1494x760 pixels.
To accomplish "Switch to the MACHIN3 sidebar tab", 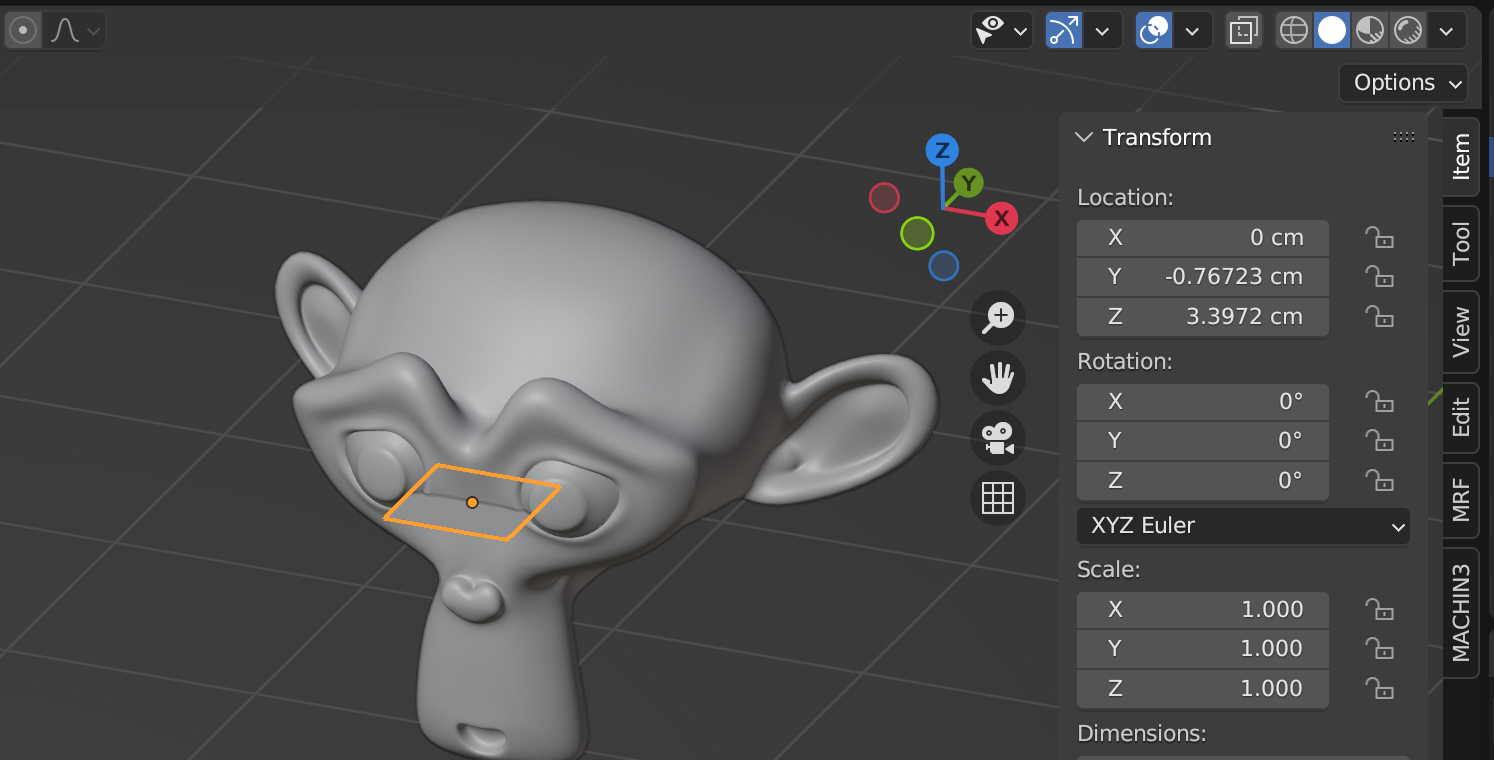I will (x=1461, y=612).
